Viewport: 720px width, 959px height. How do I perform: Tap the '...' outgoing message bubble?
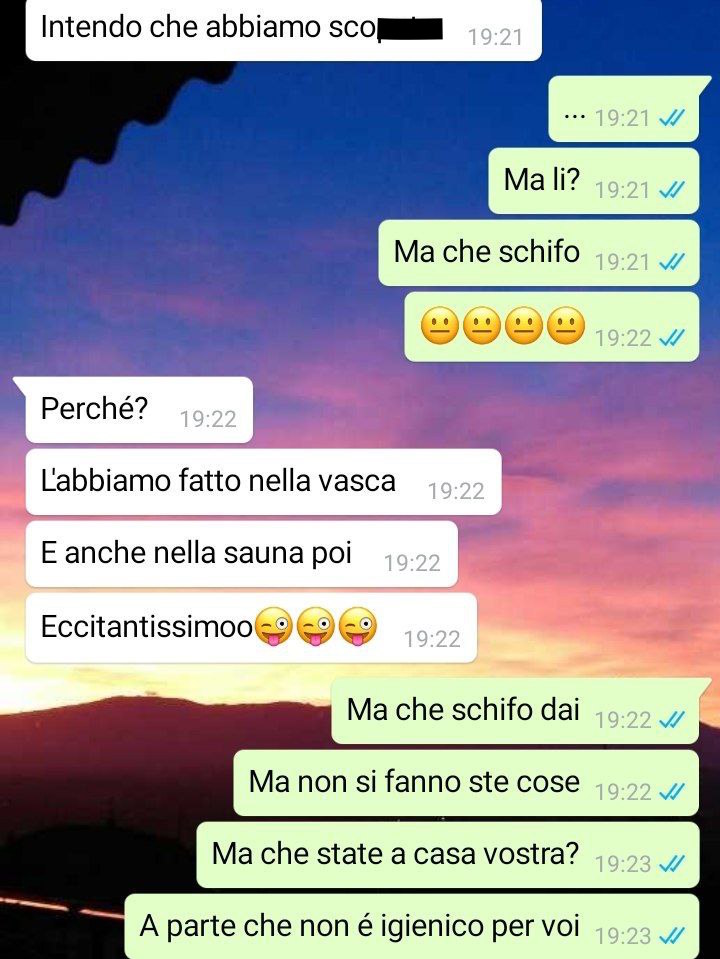[x=624, y=109]
